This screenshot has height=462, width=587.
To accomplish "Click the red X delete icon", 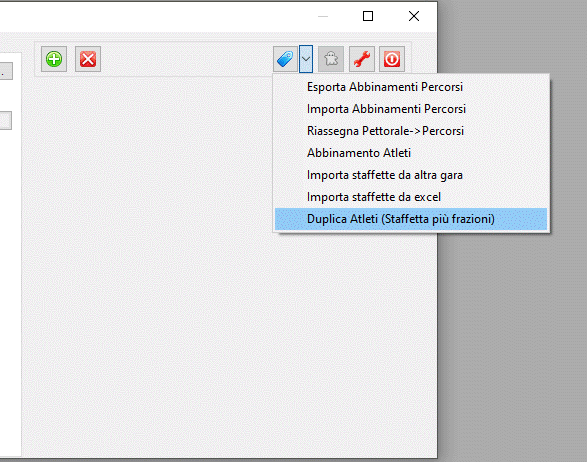I will [88, 59].
